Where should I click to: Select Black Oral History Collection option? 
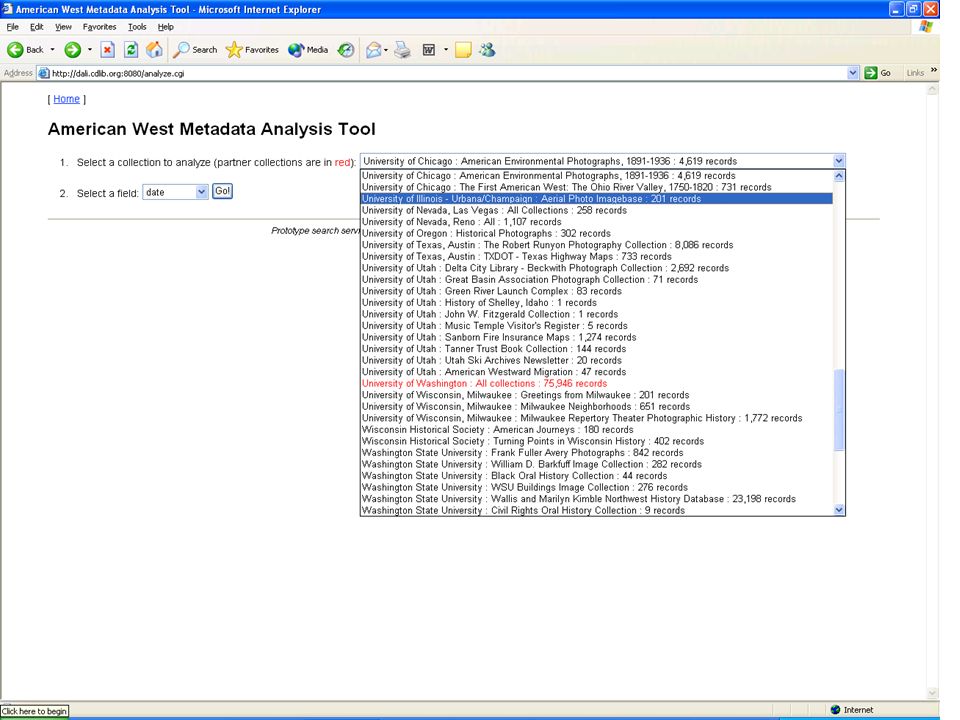(596, 476)
